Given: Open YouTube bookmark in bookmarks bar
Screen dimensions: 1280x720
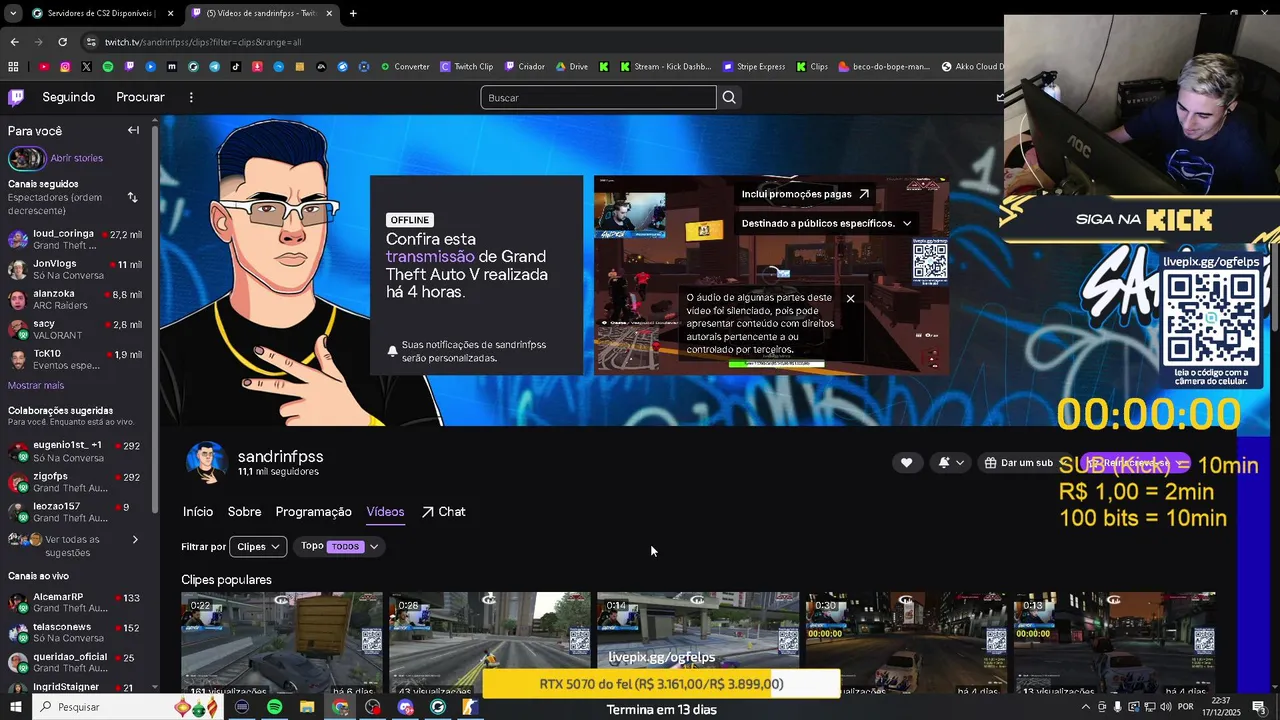Looking at the screenshot, I should [x=44, y=67].
